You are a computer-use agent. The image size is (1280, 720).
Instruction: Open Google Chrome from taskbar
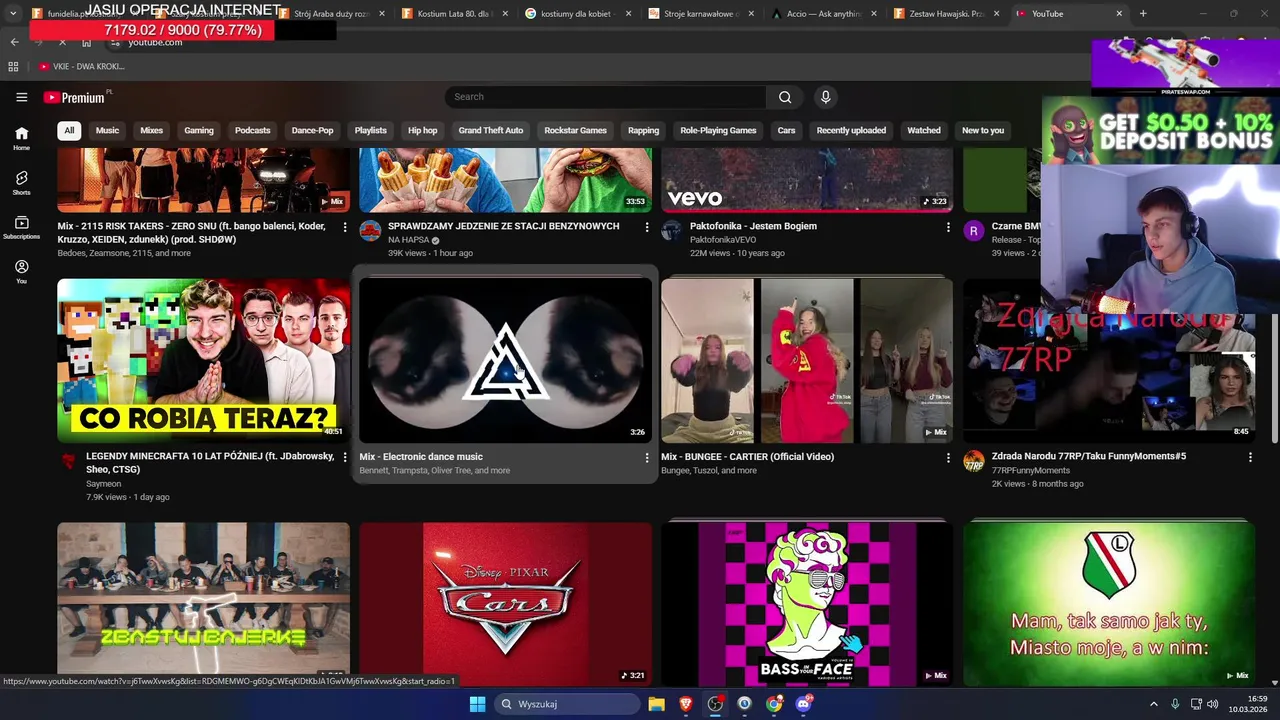click(x=774, y=704)
